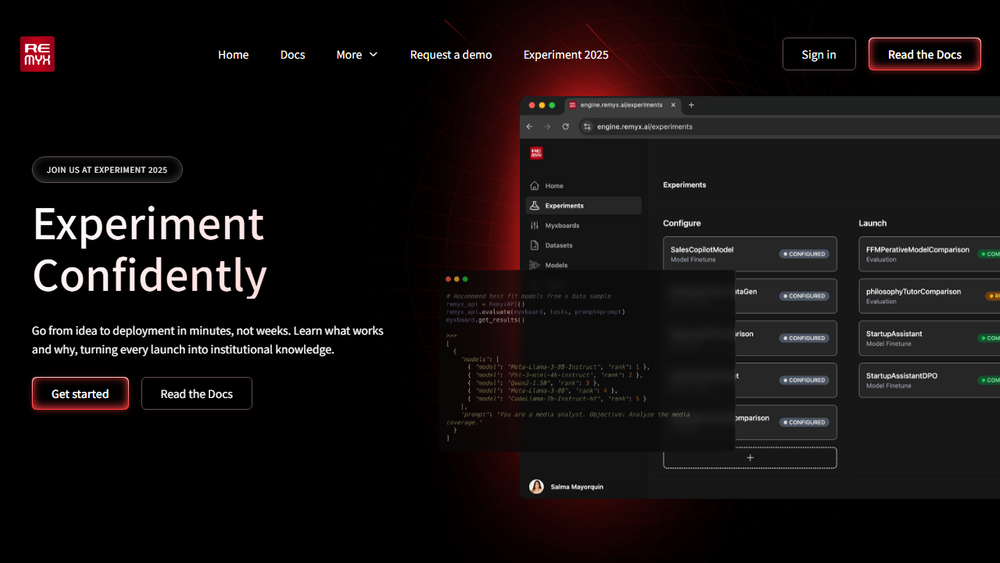
Task: Click Datasets label in sidebar
Action: [559, 245]
